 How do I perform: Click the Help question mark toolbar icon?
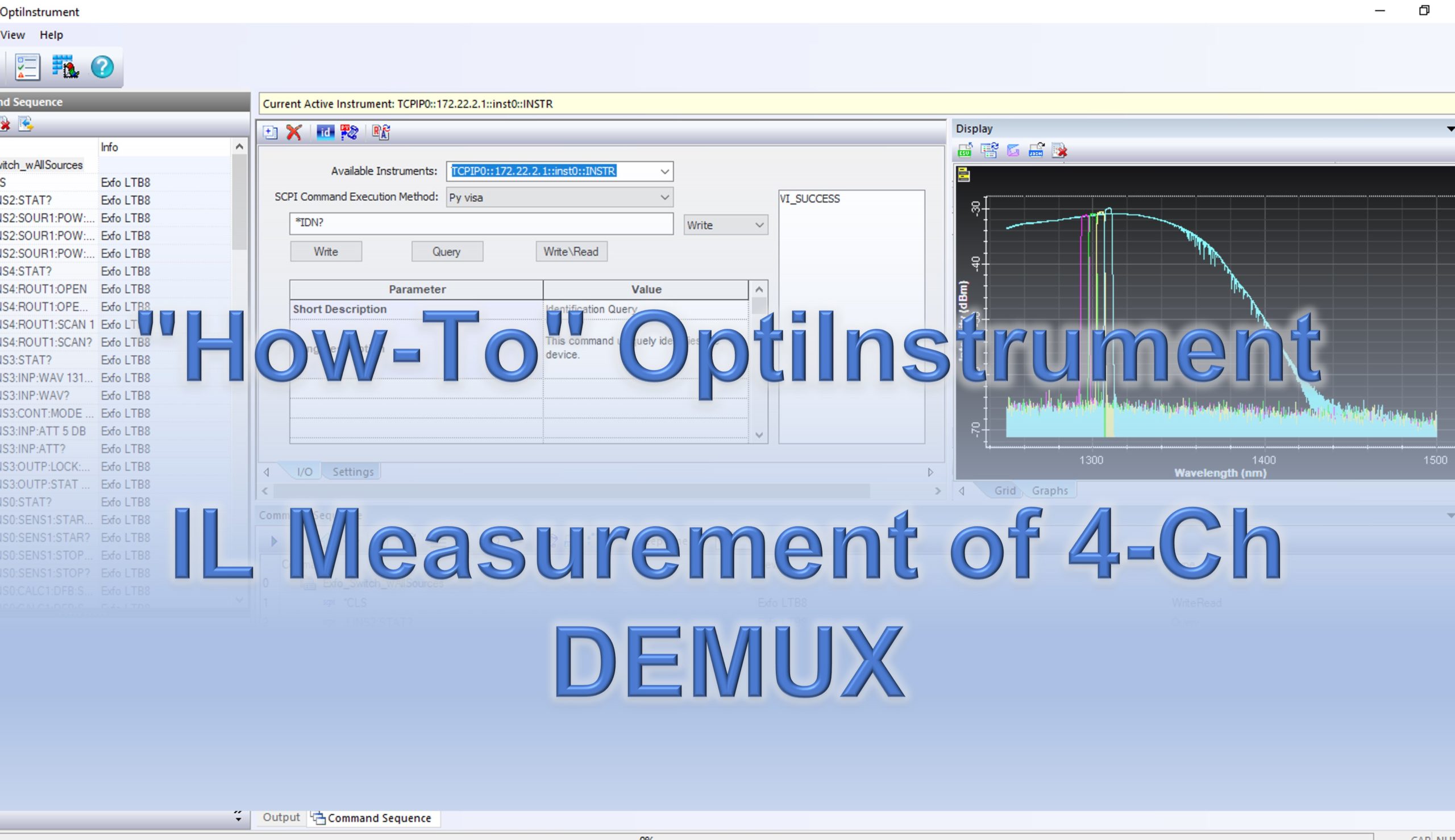pos(103,67)
